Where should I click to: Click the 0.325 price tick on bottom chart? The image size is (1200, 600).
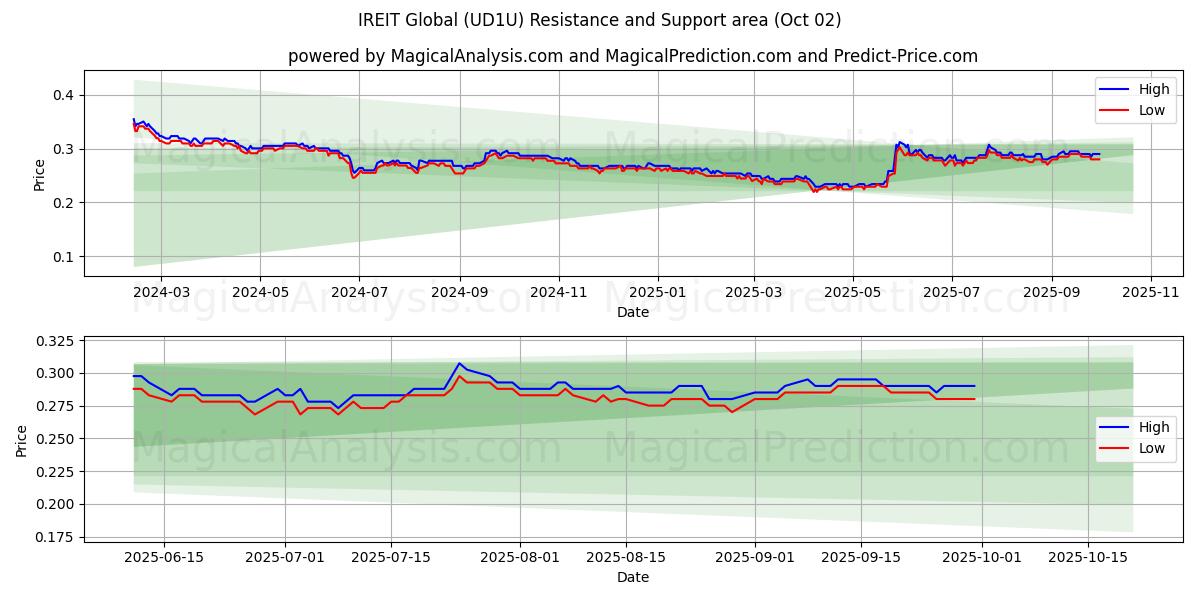(x=55, y=341)
